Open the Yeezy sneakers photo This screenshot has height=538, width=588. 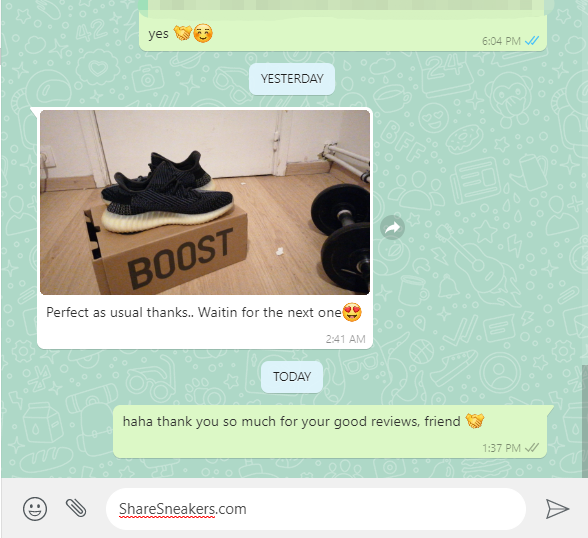[x=205, y=202]
